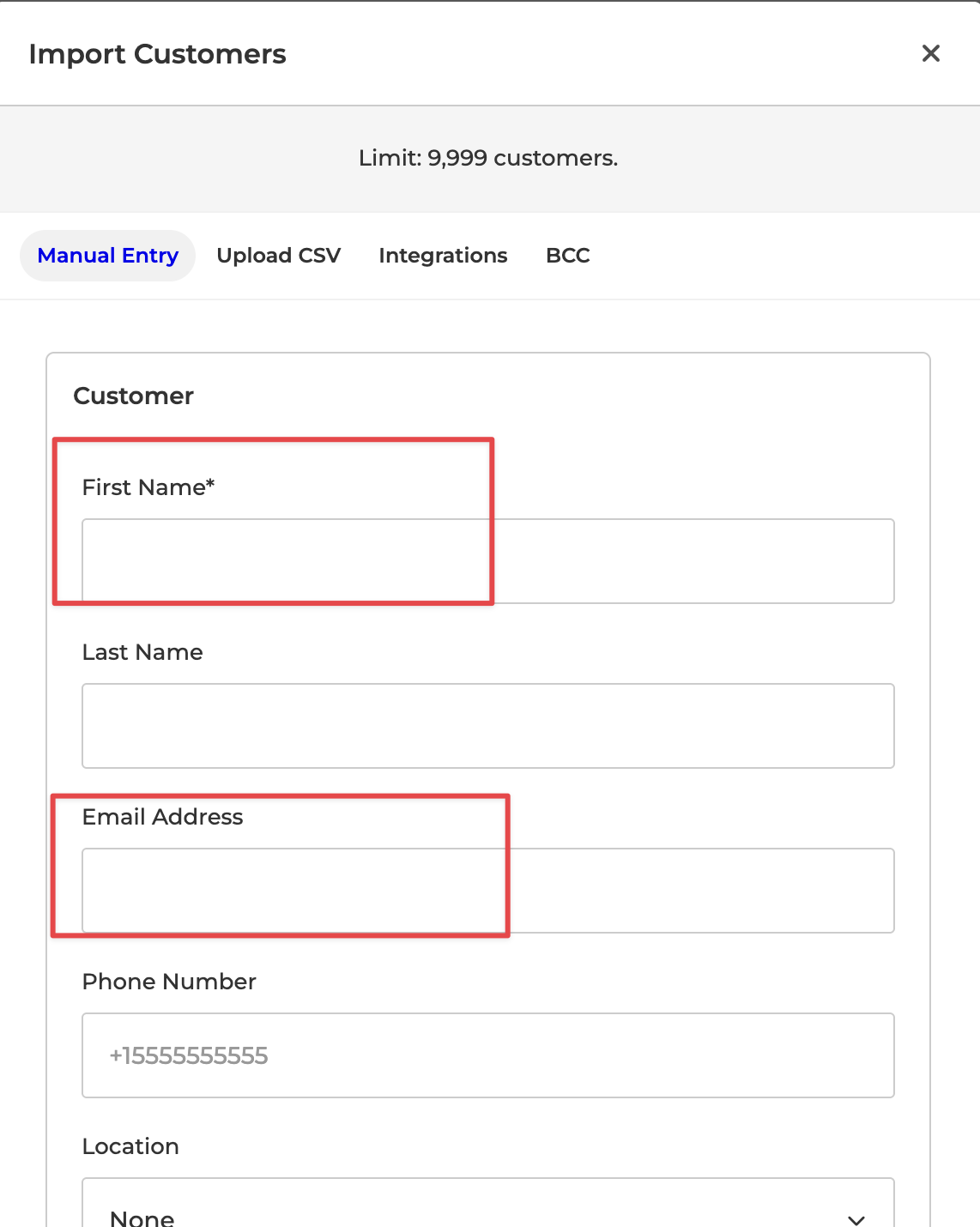Click the Phone Number input box

click(x=487, y=1055)
